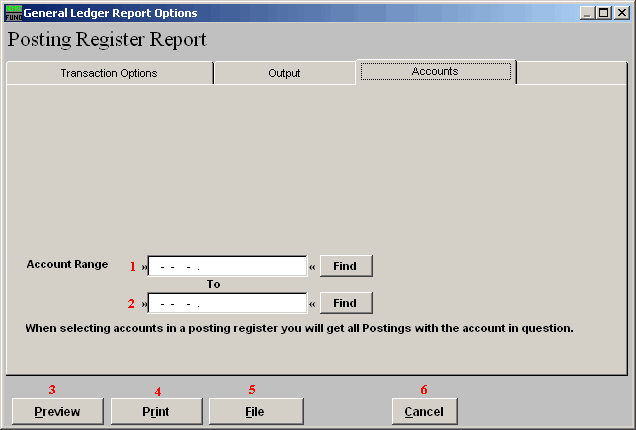Image resolution: width=636 pixels, height=430 pixels.
Task: Click the starting account range field
Action: tap(227, 266)
